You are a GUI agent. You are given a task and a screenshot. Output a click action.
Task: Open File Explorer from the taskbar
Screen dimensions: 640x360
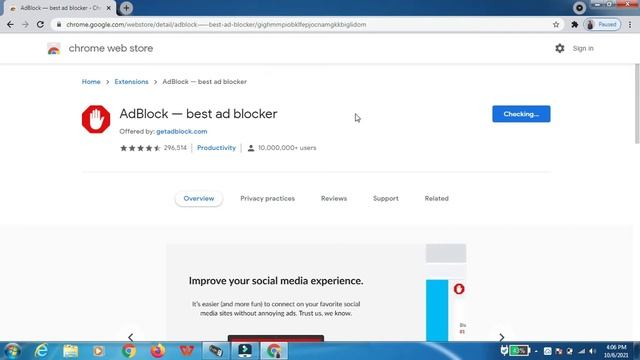[71, 351]
